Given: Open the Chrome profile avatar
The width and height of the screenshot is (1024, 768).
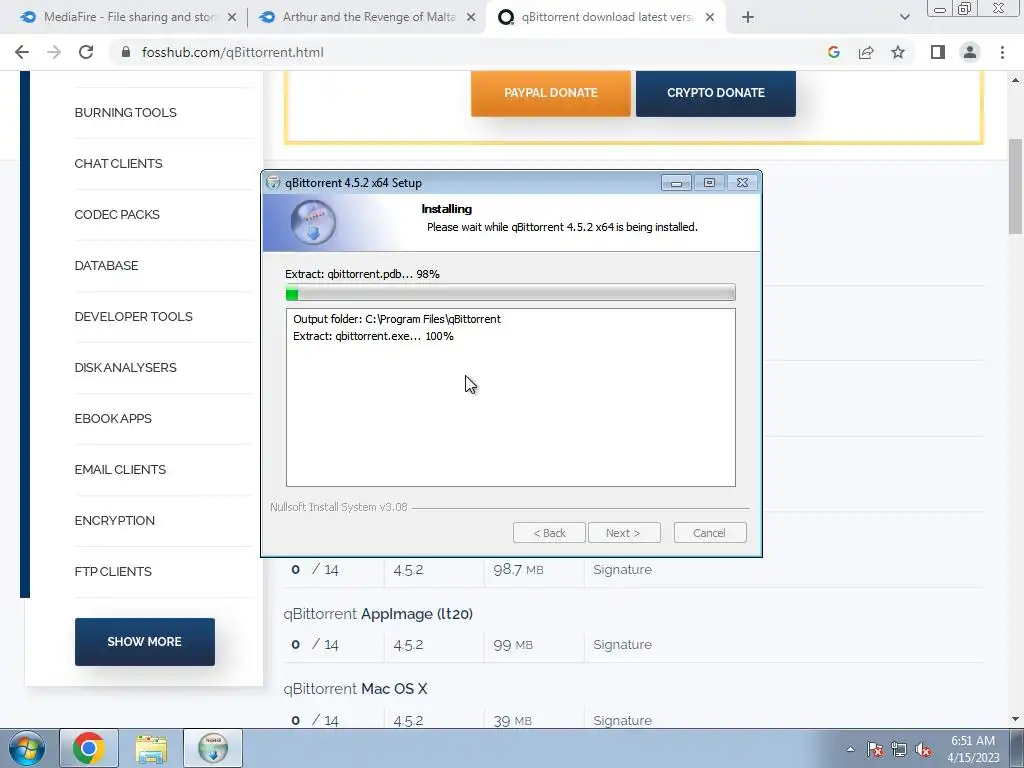Looking at the screenshot, I should 970,52.
